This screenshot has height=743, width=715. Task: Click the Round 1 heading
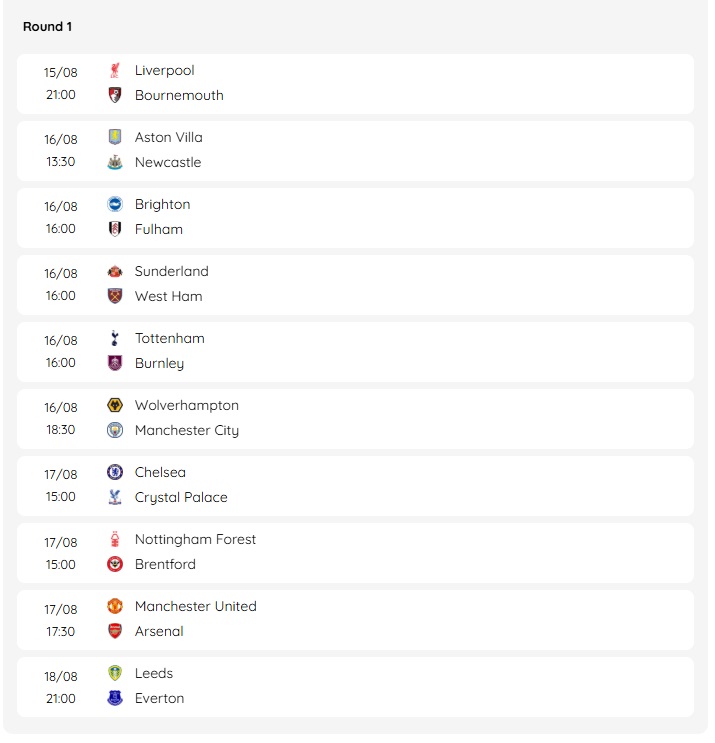coord(47,27)
